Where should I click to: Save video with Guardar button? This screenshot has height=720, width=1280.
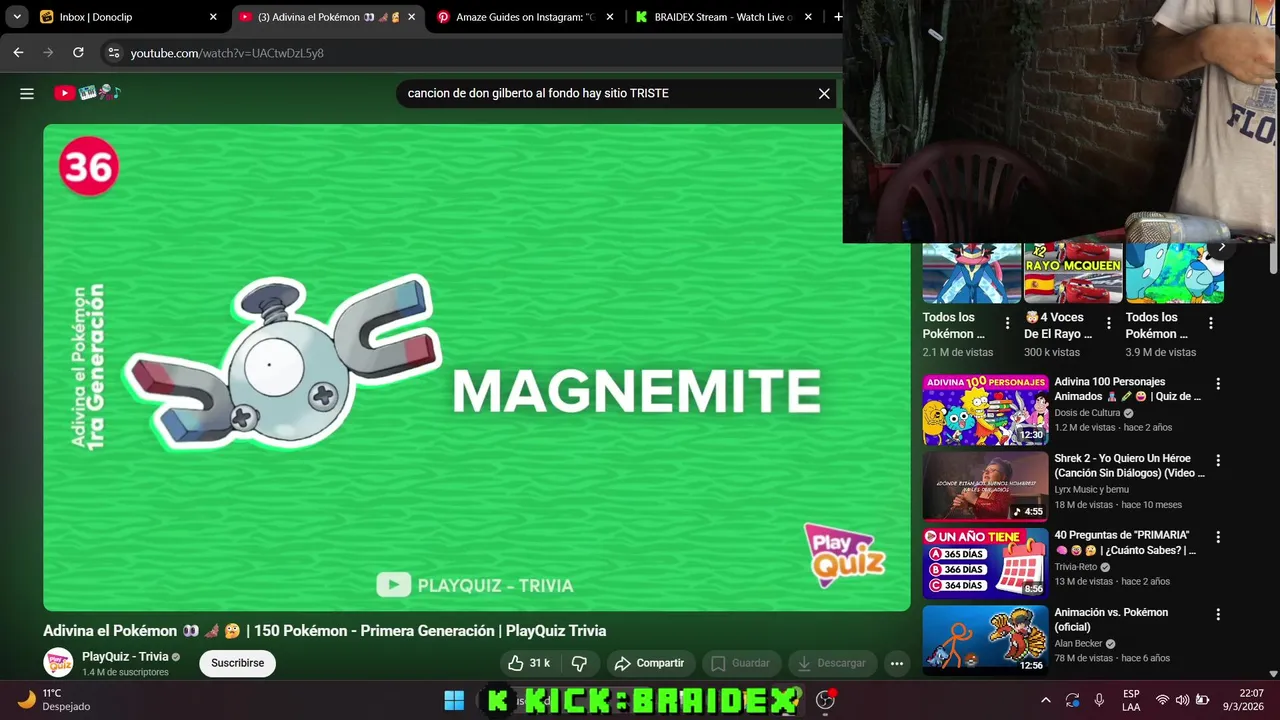[x=741, y=663]
